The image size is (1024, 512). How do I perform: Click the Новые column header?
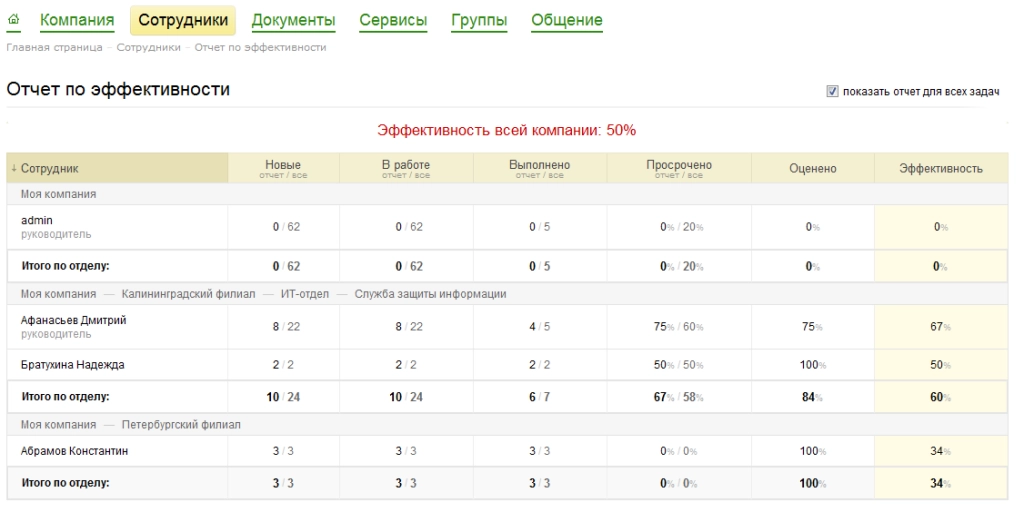pos(283,165)
